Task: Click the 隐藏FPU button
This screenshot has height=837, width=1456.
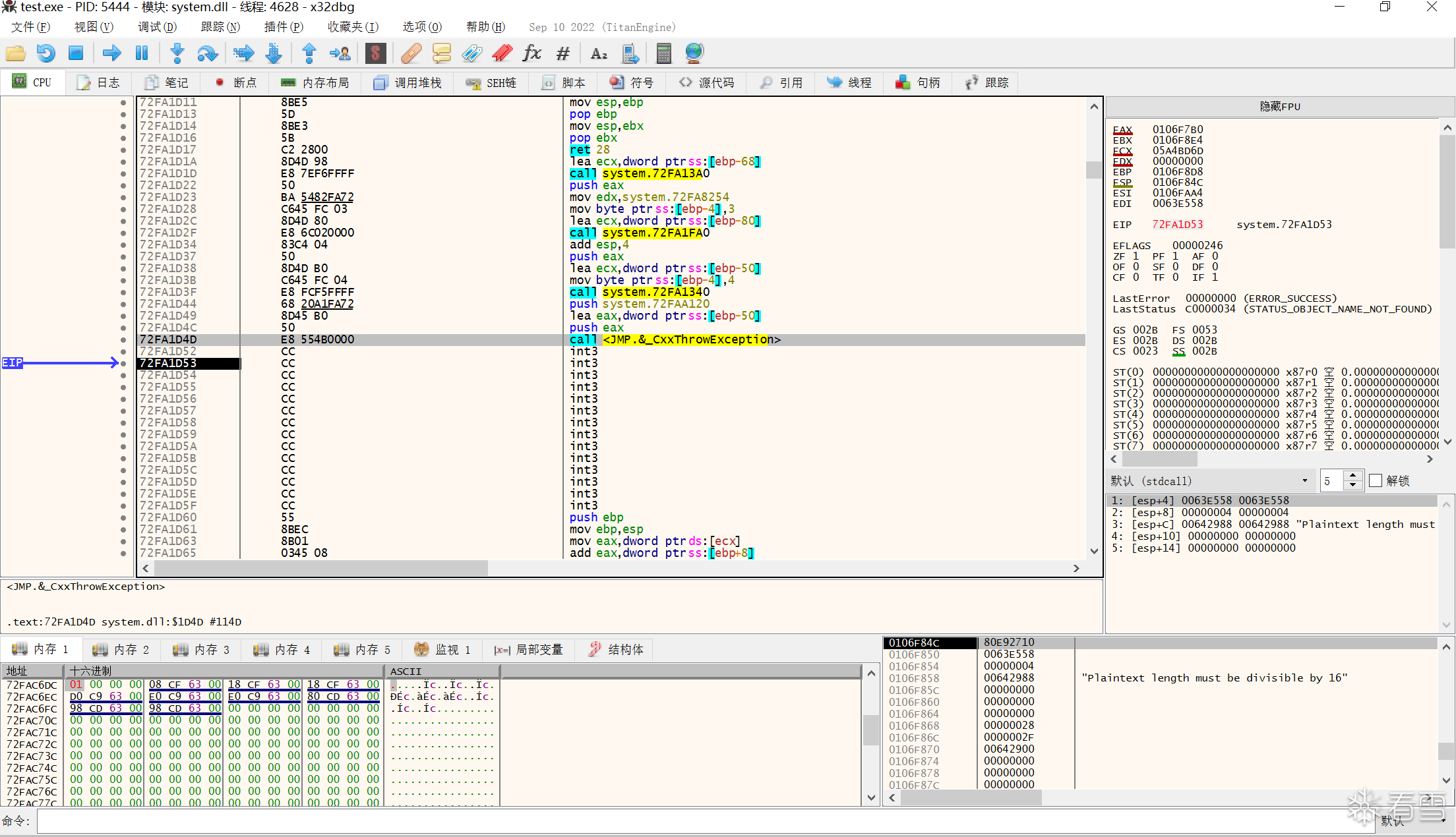Action: (x=1279, y=107)
